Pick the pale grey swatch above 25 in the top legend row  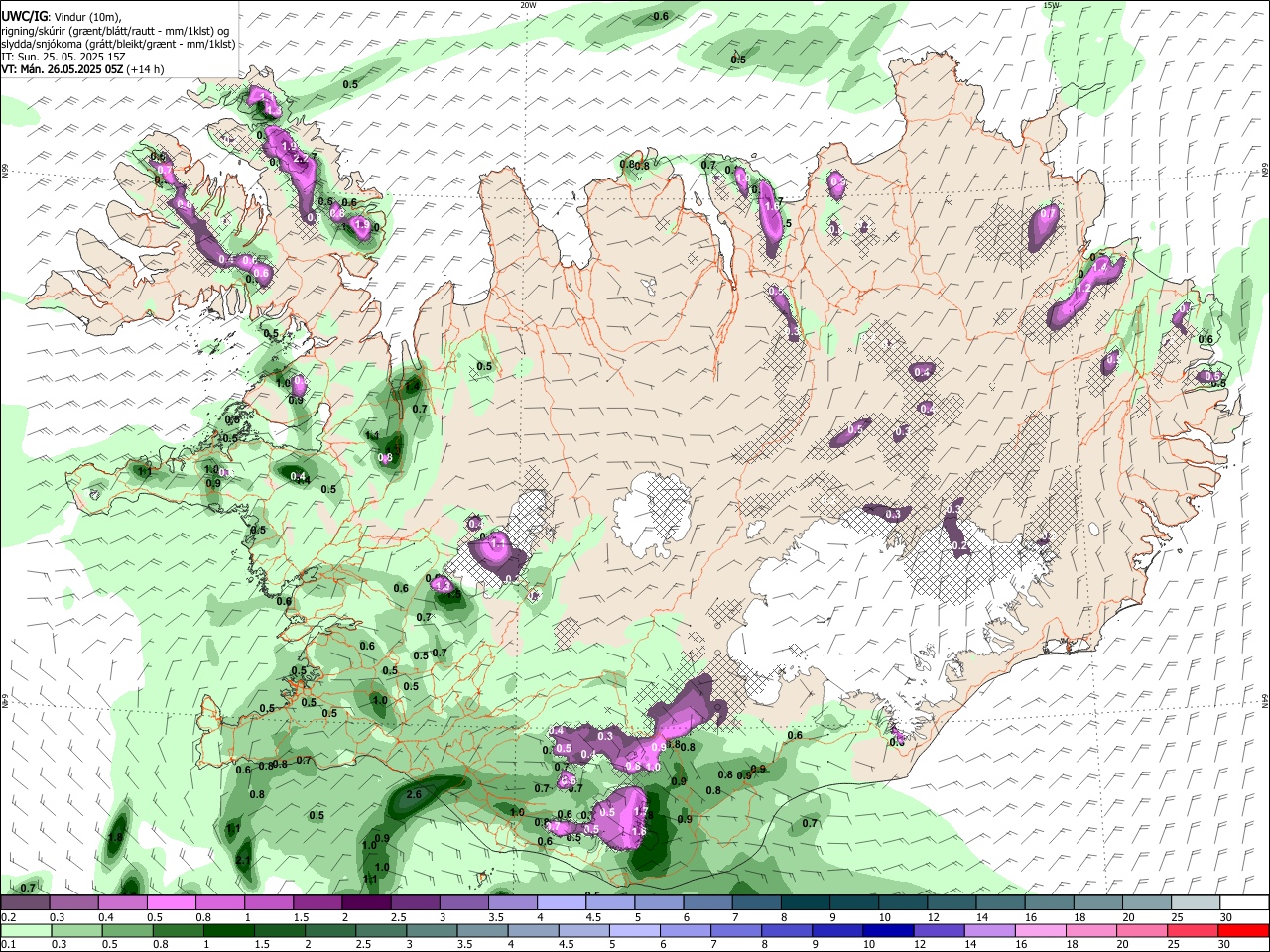(x=1196, y=902)
